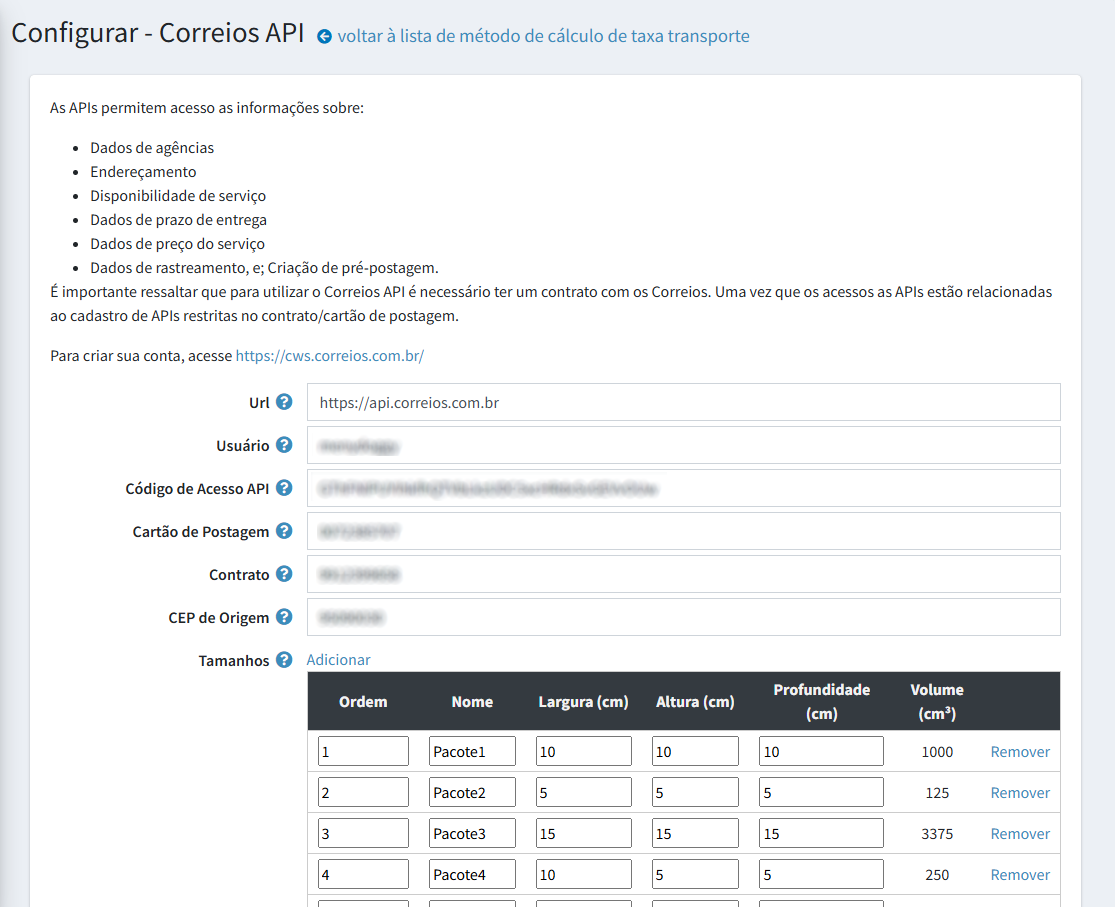Show help tooltip for Url field
The height and width of the screenshot is (907, 1115).
point(284,402)
